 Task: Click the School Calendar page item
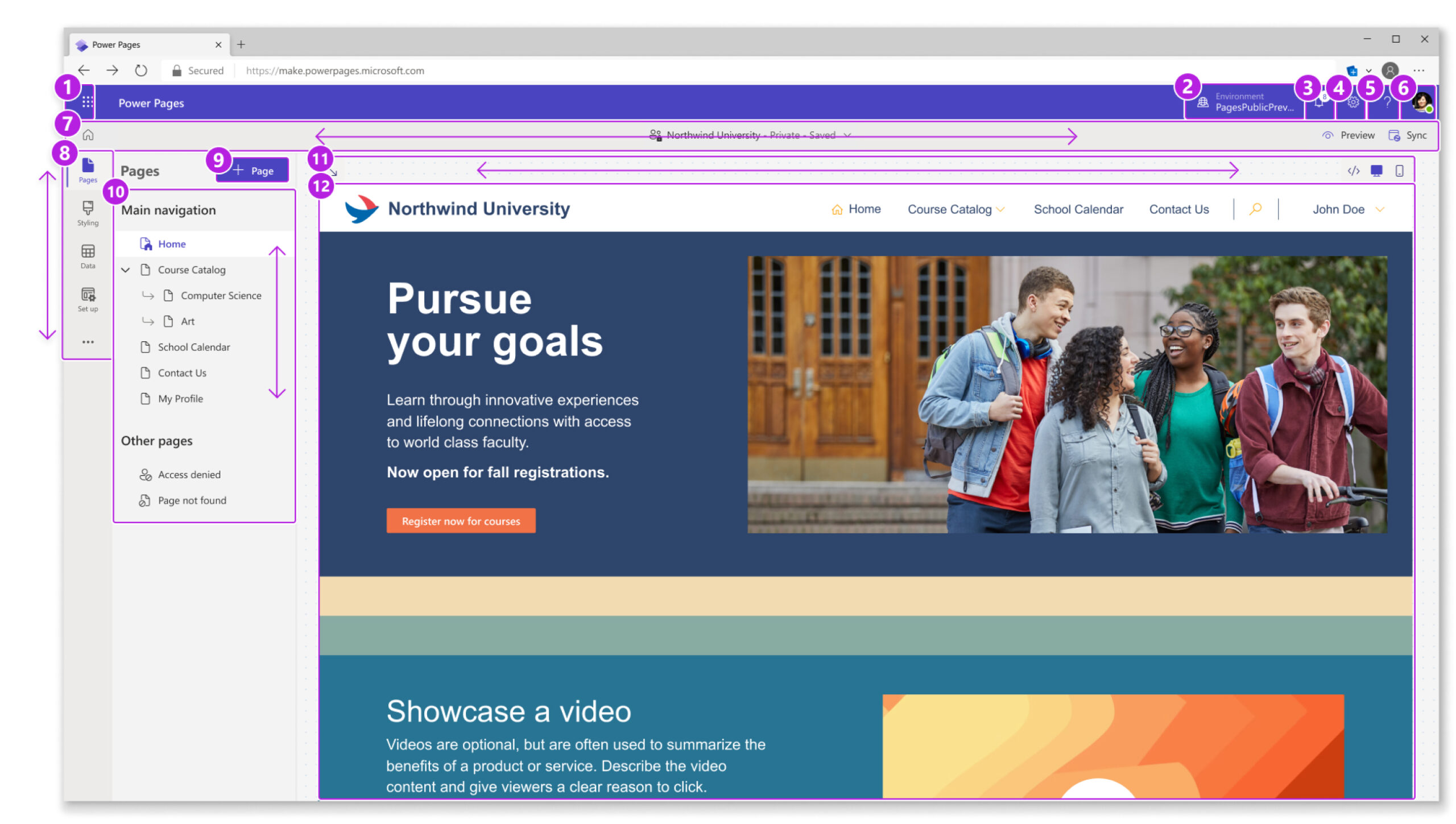pos(195,346)
